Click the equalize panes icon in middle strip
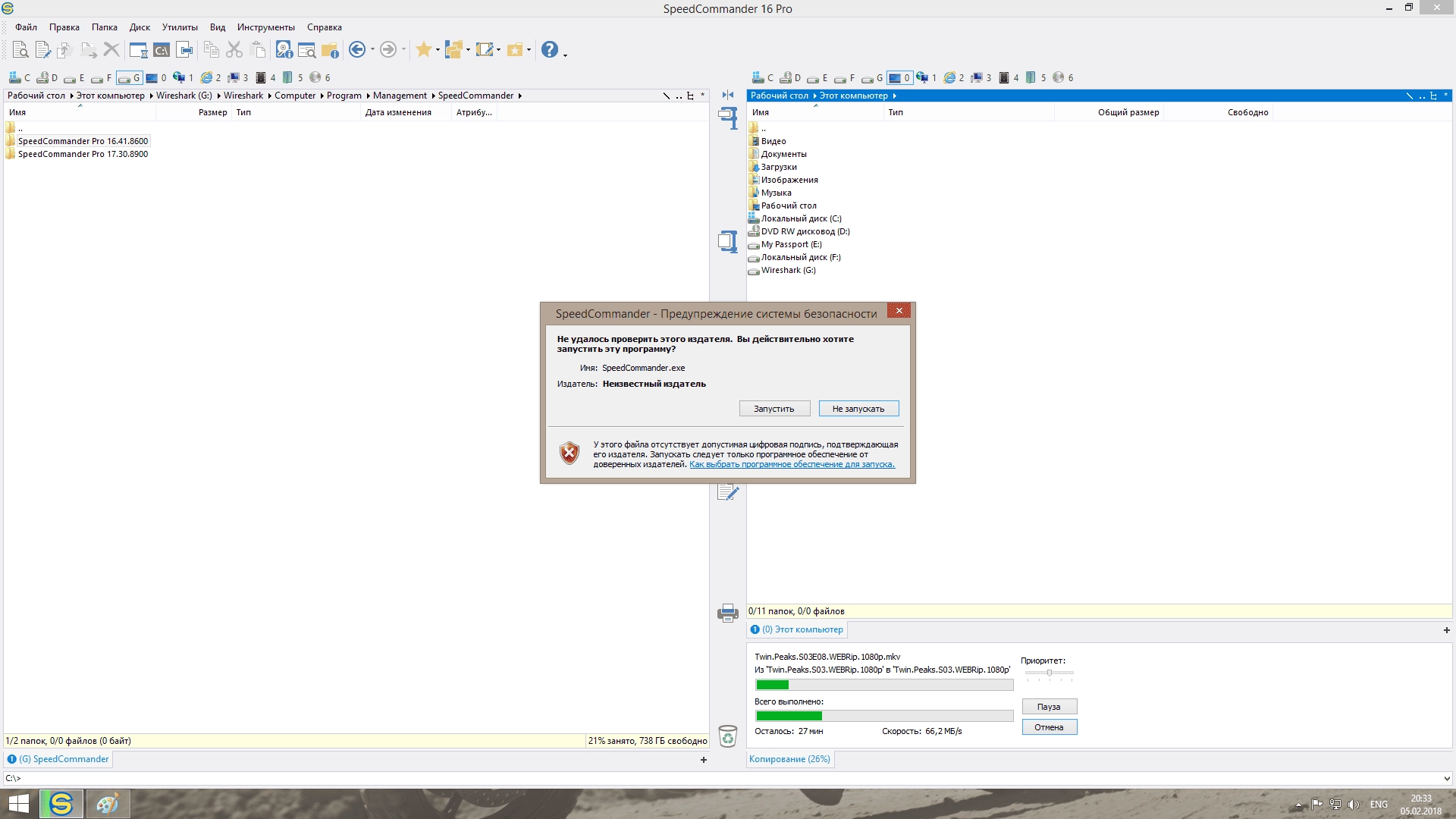The width and height of the screenshot is (1456, 819). pyautogui.click(x=728, y=95)
